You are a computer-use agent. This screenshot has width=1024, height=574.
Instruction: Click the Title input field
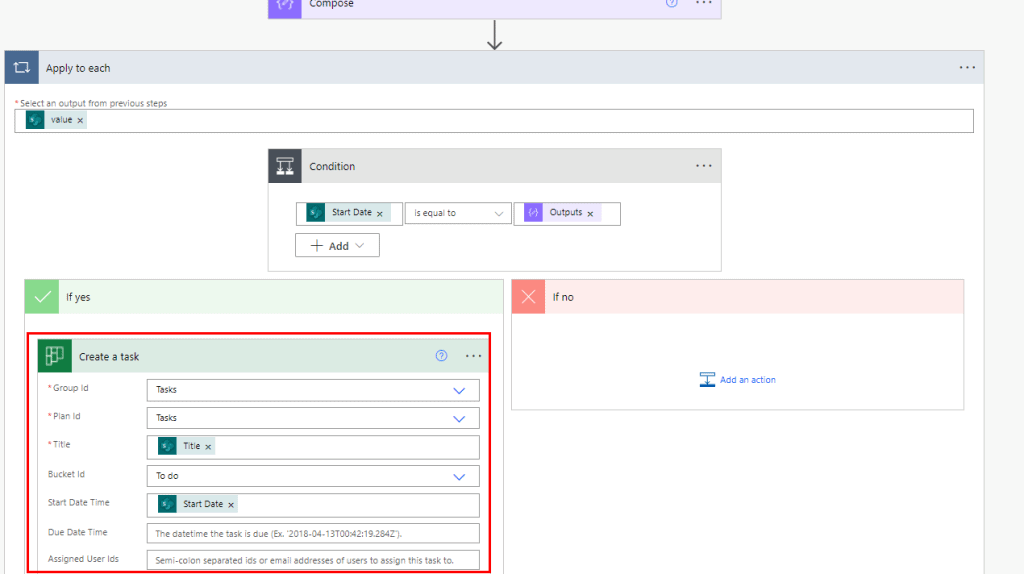[x=313, y=447]
